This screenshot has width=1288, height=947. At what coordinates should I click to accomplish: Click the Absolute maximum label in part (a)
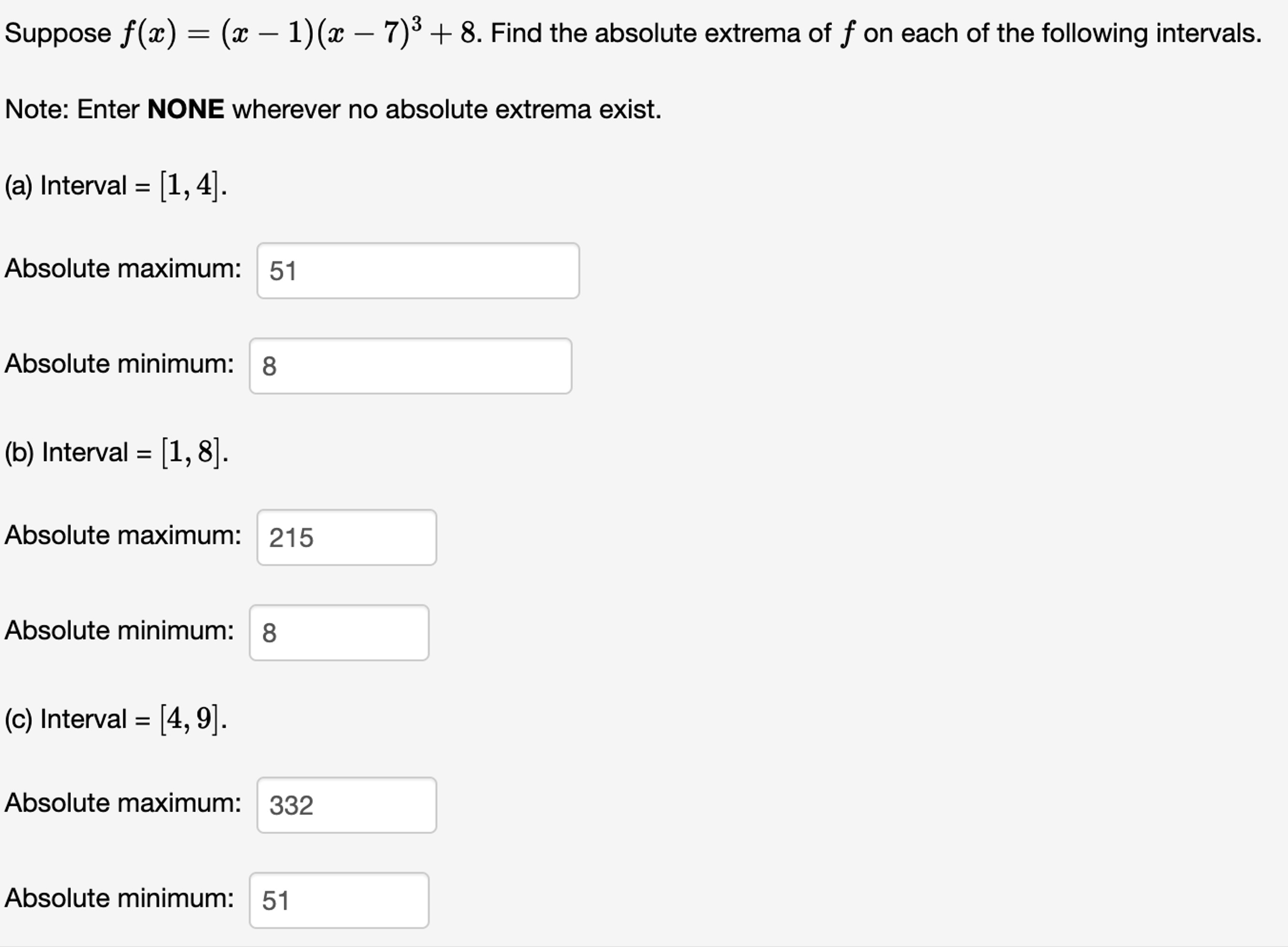coord(123,268)
